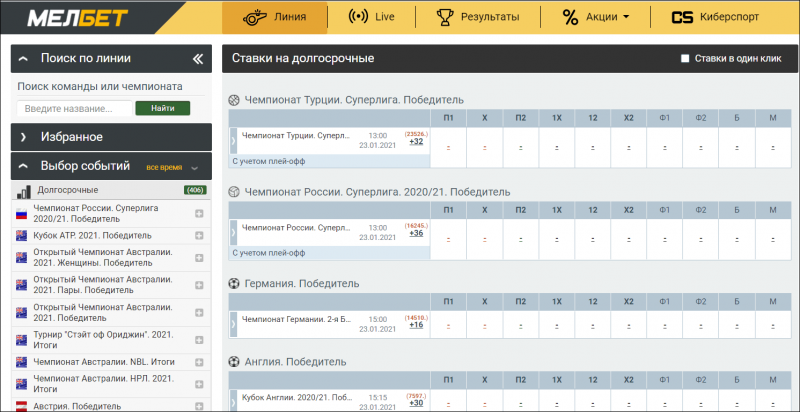800x412 pixels.
Task: Expand the Кубок Англии event row arrow
Action: [x=233, y=400]
